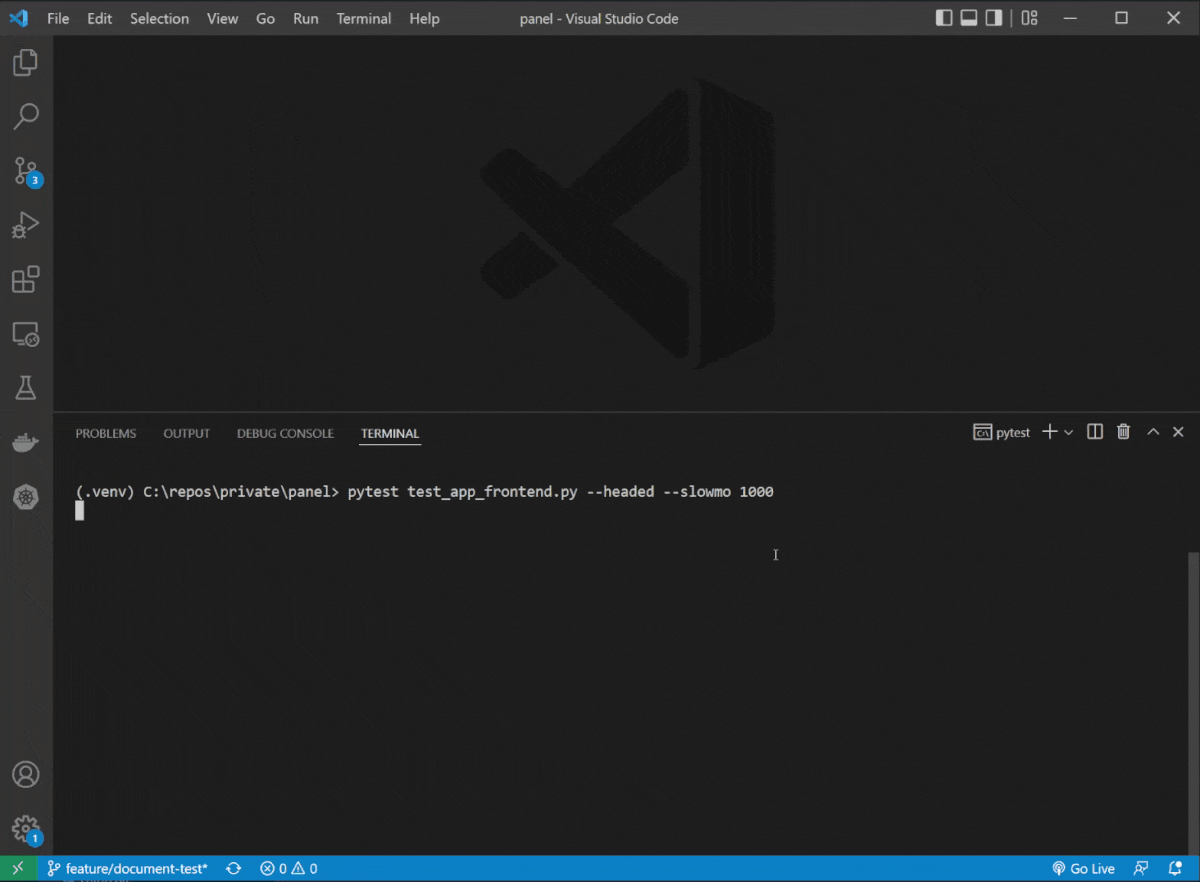Screen dimensions: 1200x882
Task: Click the Go Live button
Action: (1083, 868)
